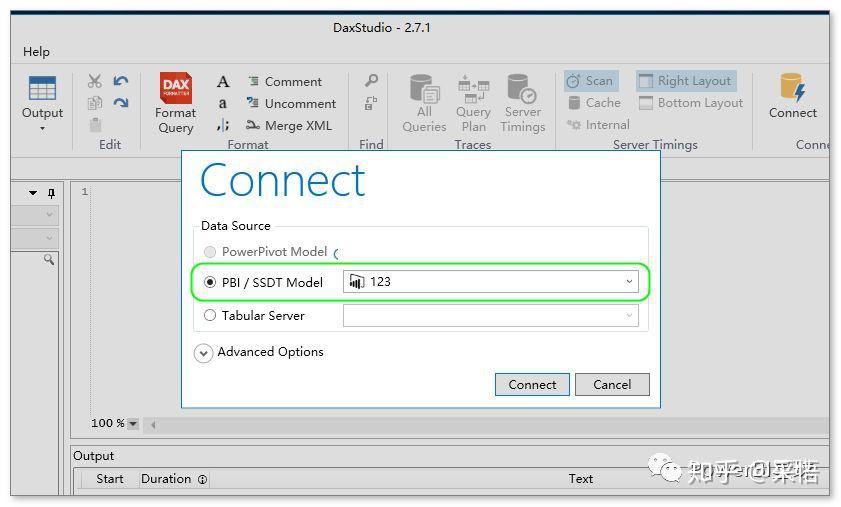Open the Output panel tab
841x507 pixels.
[93, 456]
